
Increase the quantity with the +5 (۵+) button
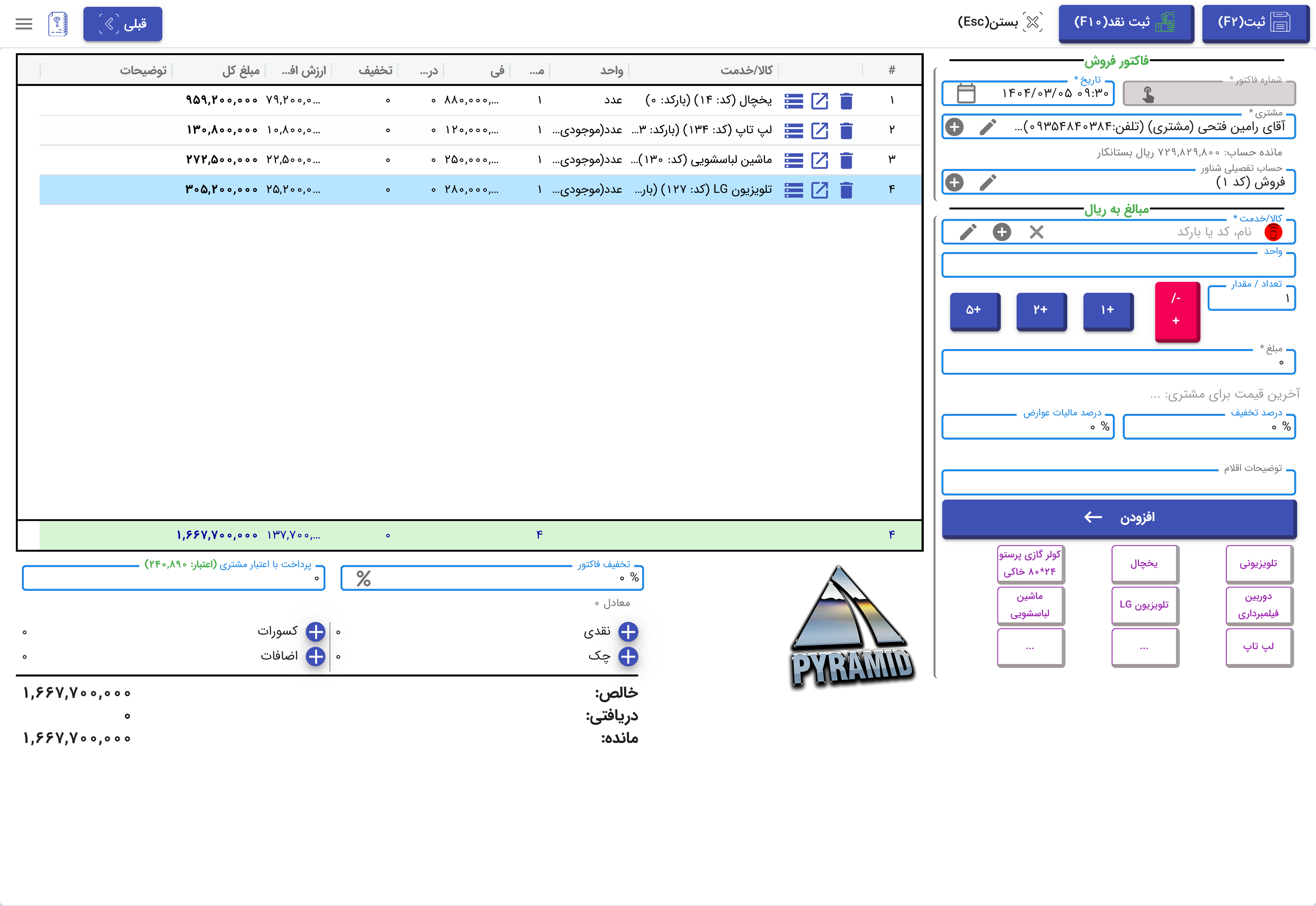(x=974, y=310)
